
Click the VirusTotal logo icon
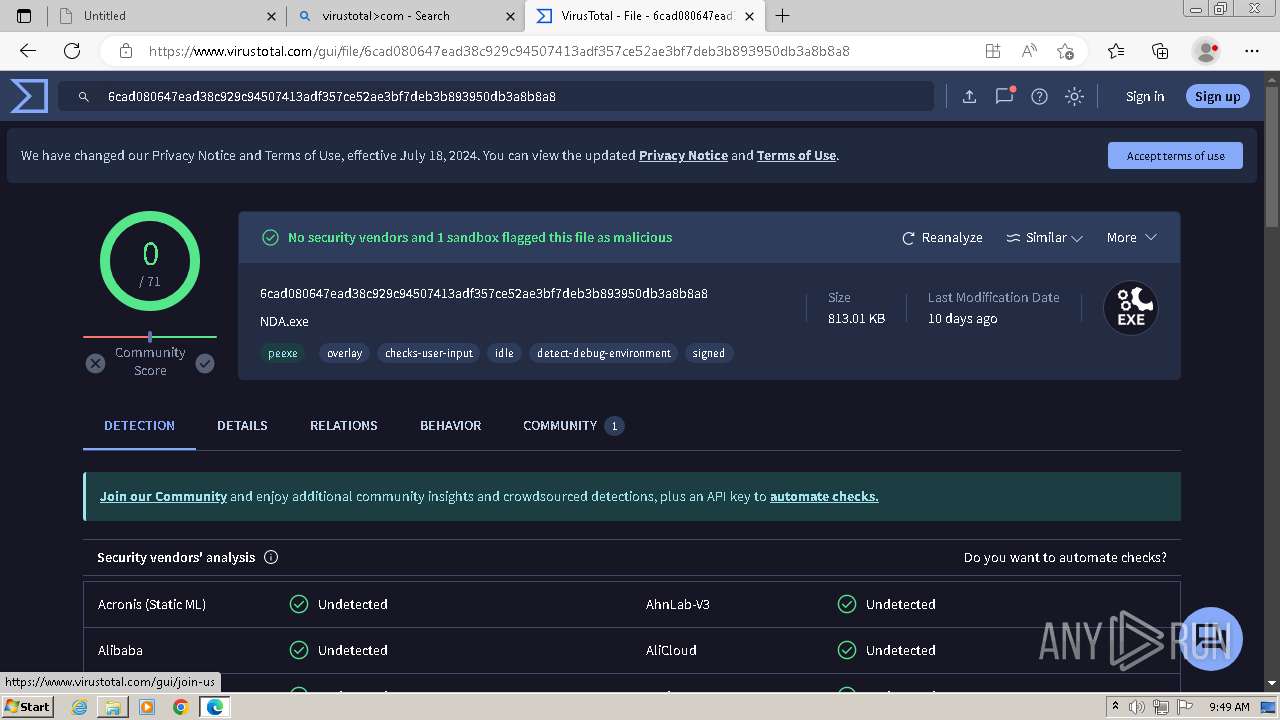(29, 96)
